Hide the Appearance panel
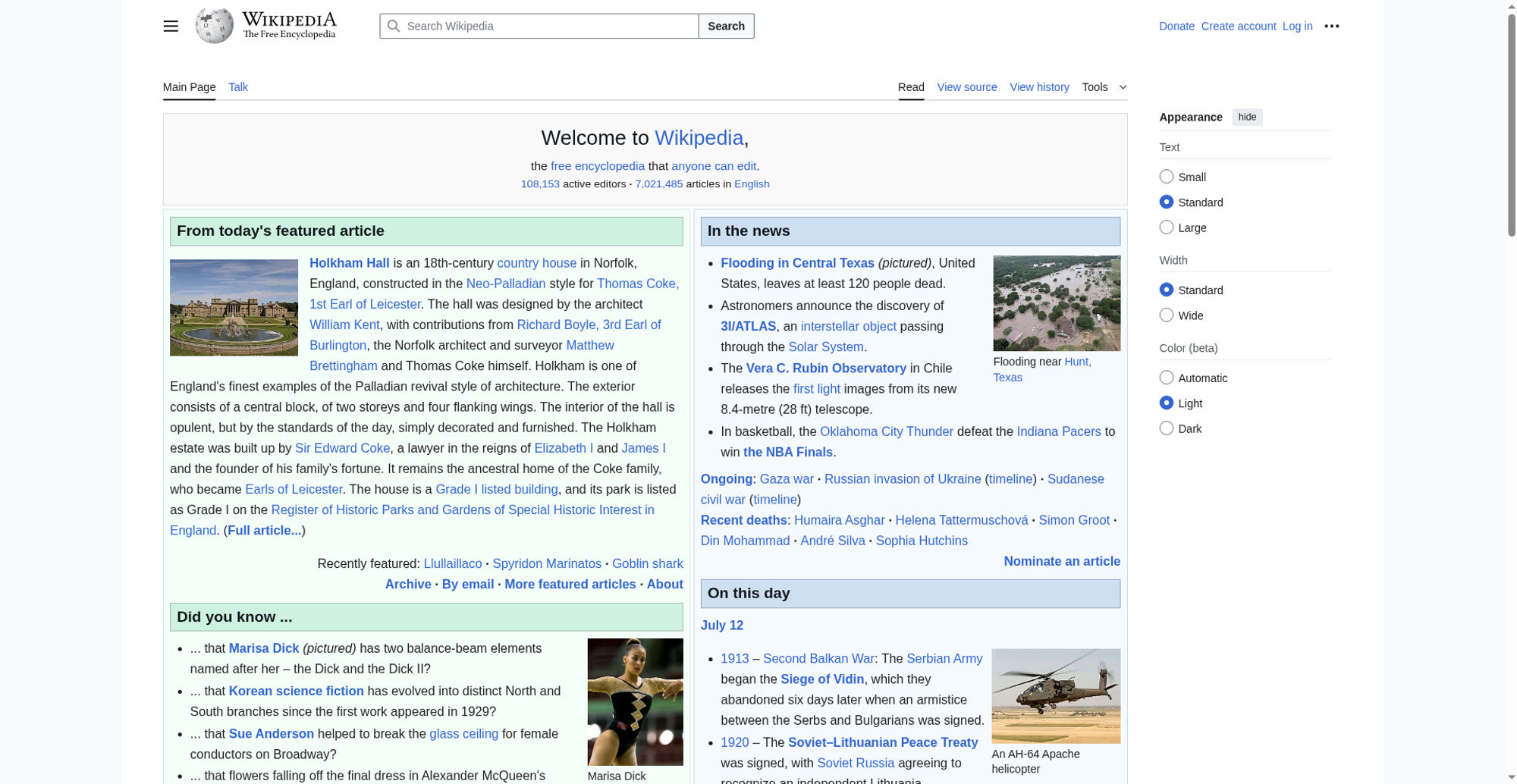The width and height of the screenshot is (1517, 784). [x=1247, y=117]
